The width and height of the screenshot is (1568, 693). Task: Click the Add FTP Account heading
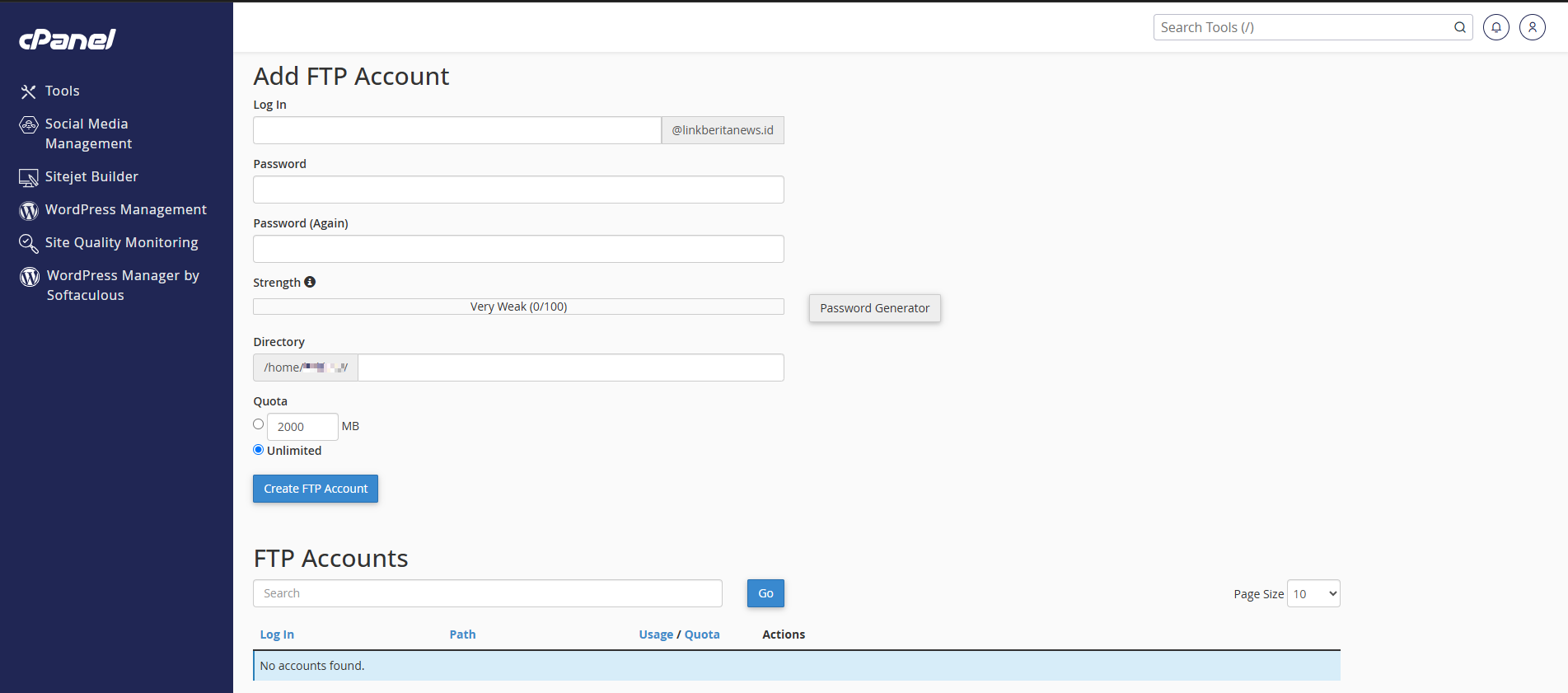click(351, 77)
